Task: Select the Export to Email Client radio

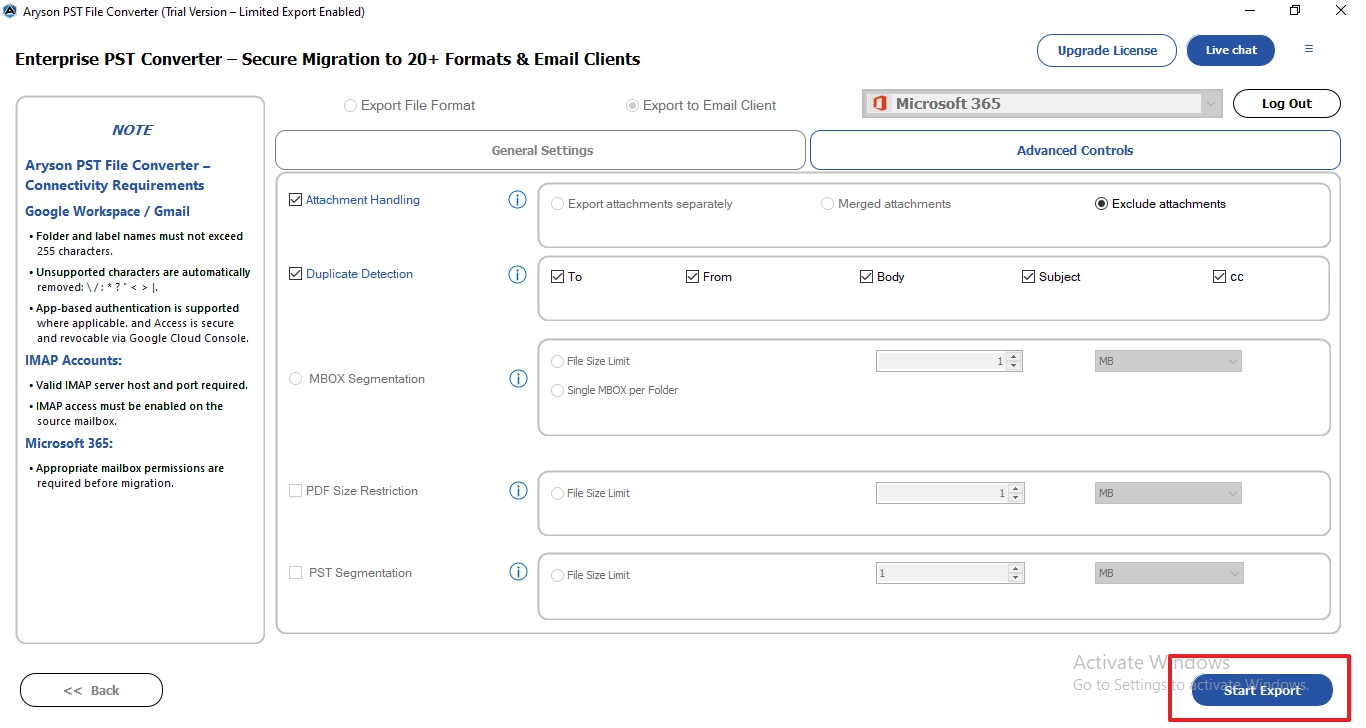Action: click(632, 105)
